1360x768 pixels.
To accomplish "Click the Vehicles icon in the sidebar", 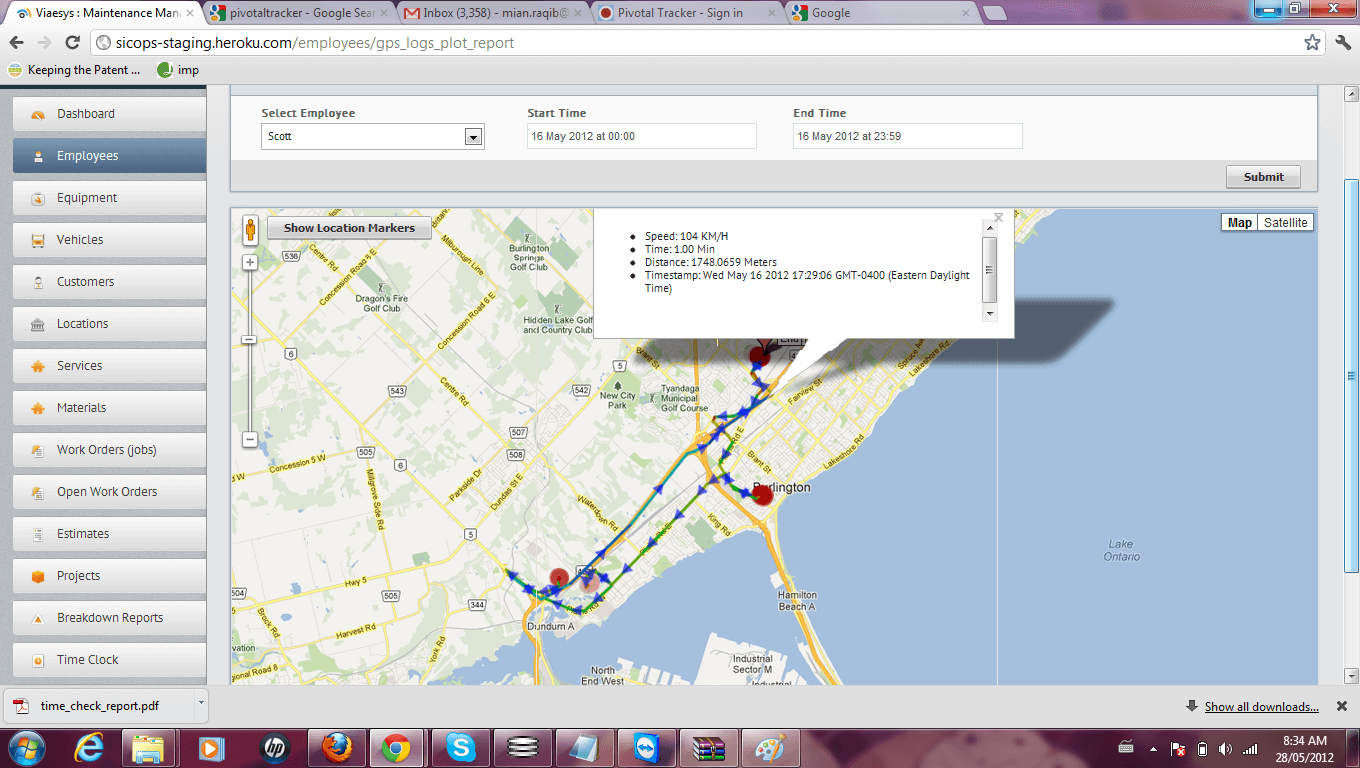I will 38,240.
